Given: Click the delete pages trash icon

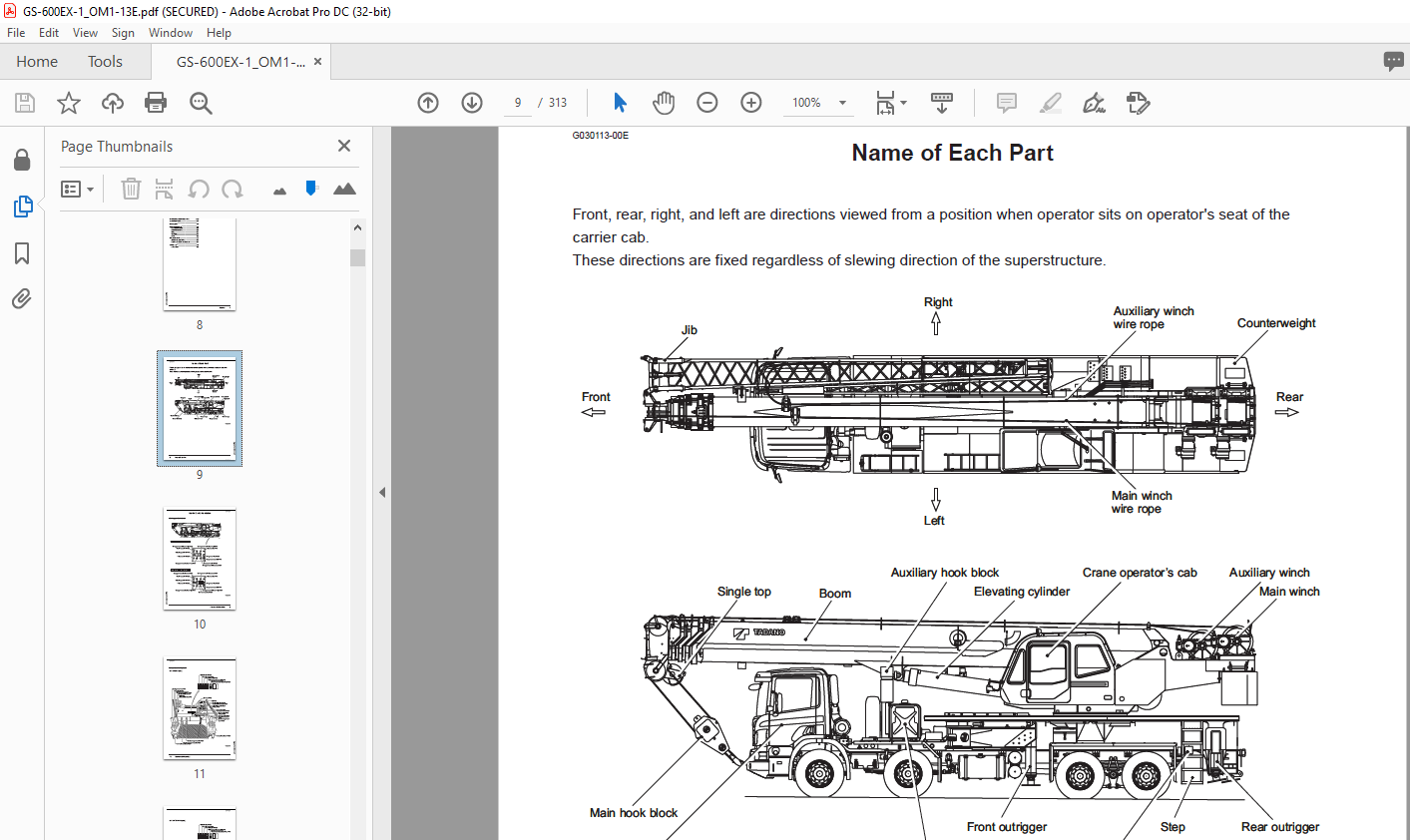Looking at the screenshot, I should (131, 189).
